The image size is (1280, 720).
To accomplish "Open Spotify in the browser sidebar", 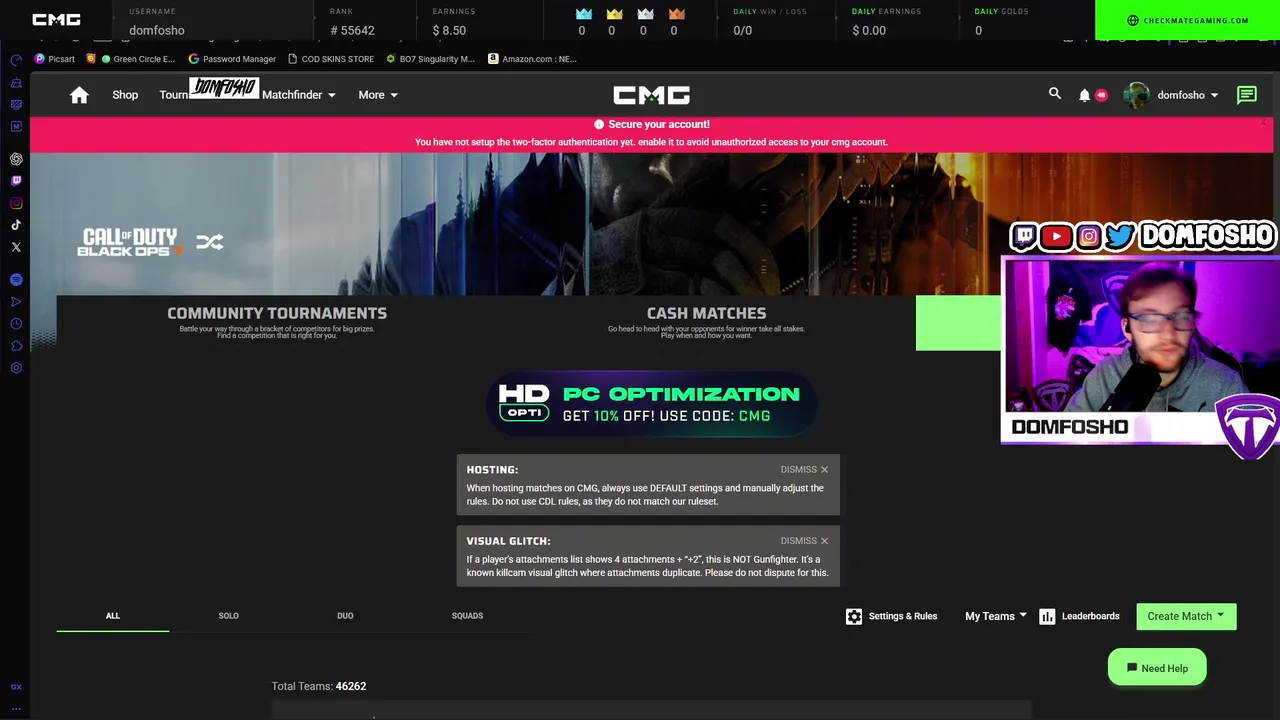I will coord(16,280).
